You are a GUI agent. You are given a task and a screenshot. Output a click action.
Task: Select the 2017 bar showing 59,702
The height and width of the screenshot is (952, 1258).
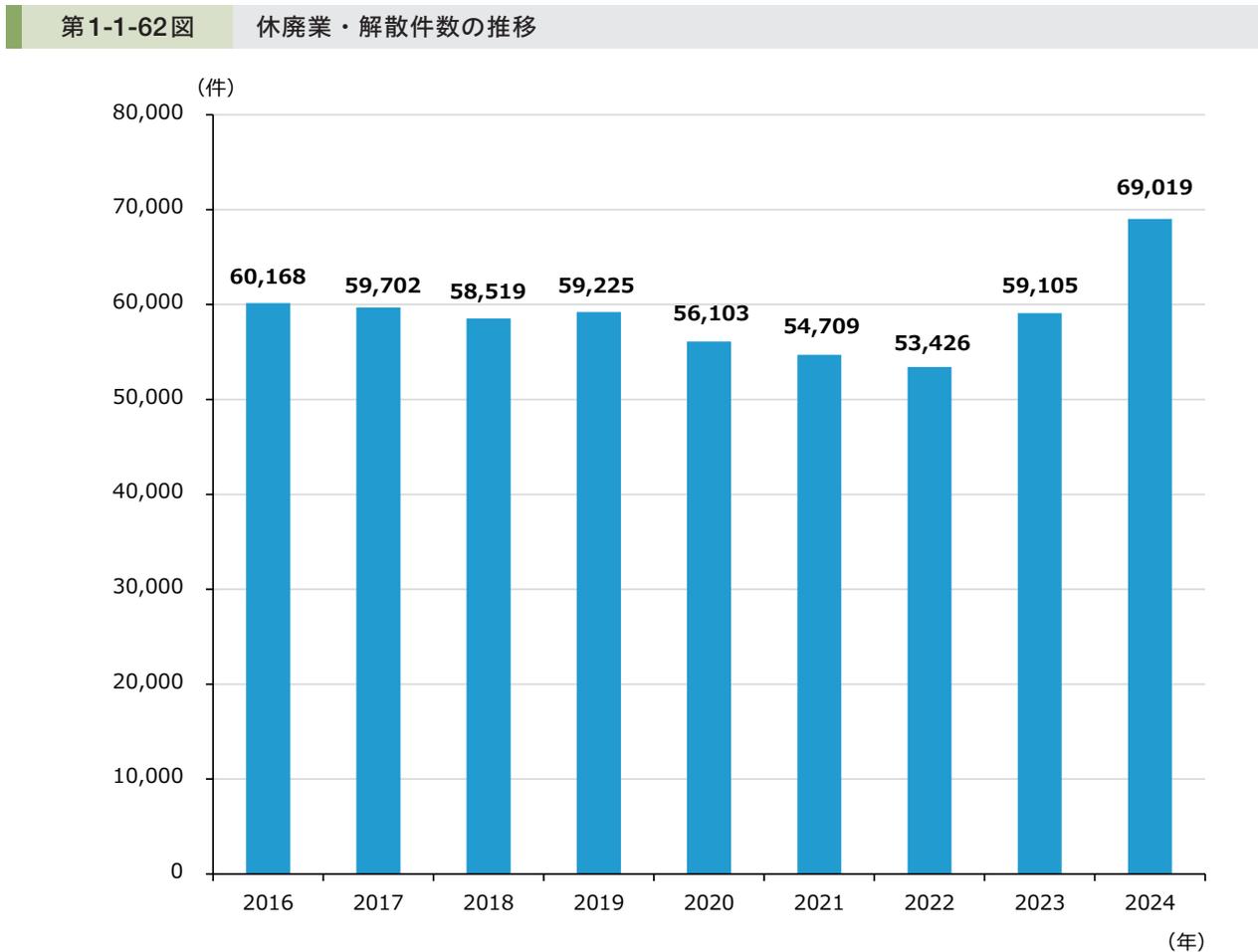(x=377, y=589)
